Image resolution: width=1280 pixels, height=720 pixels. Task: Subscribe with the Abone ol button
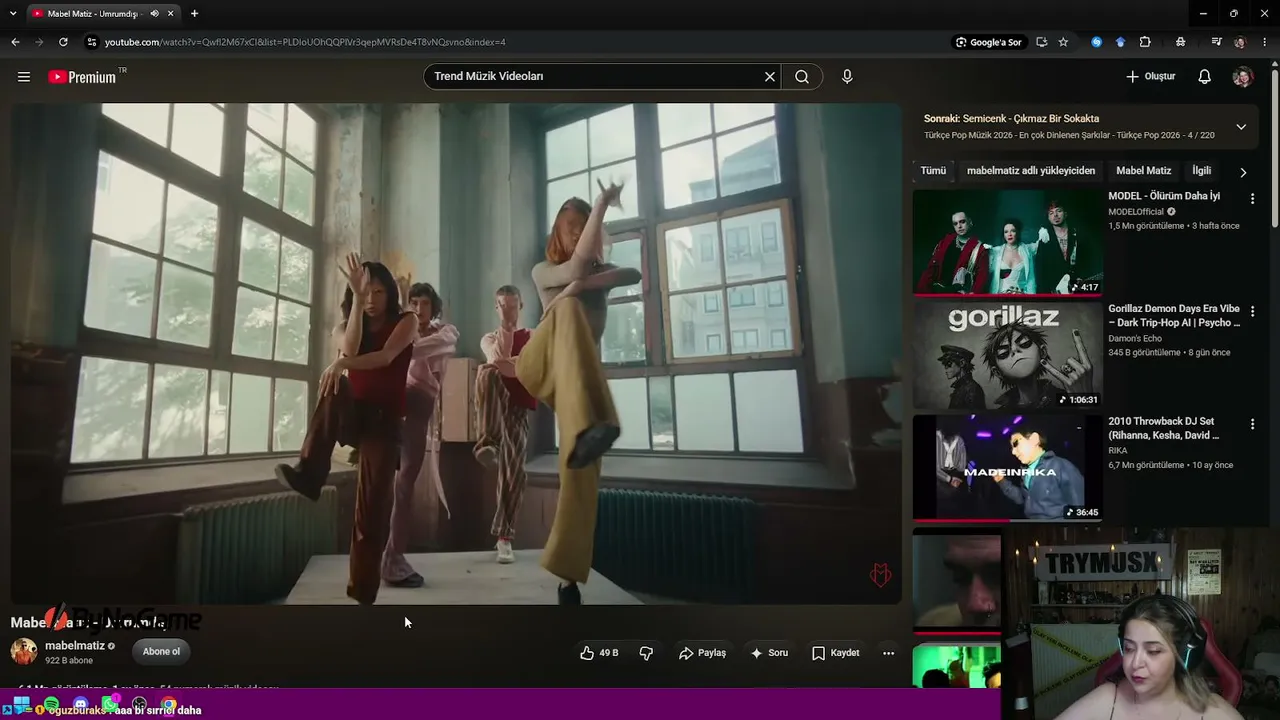tap(161, 652)
